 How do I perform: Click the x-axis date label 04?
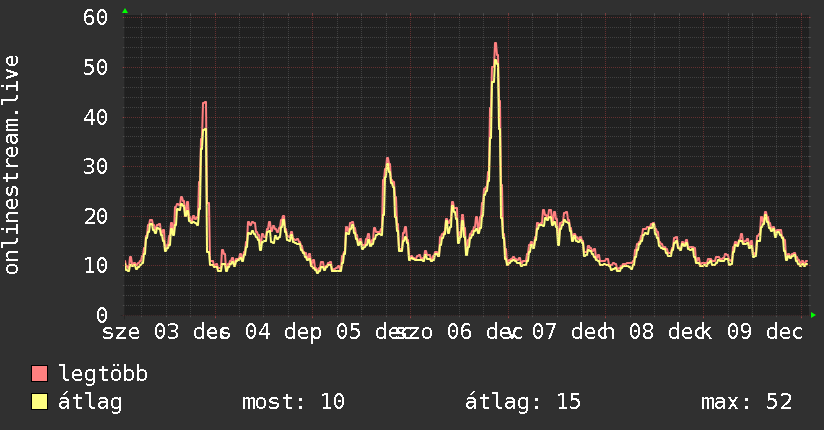pos(258,332)
